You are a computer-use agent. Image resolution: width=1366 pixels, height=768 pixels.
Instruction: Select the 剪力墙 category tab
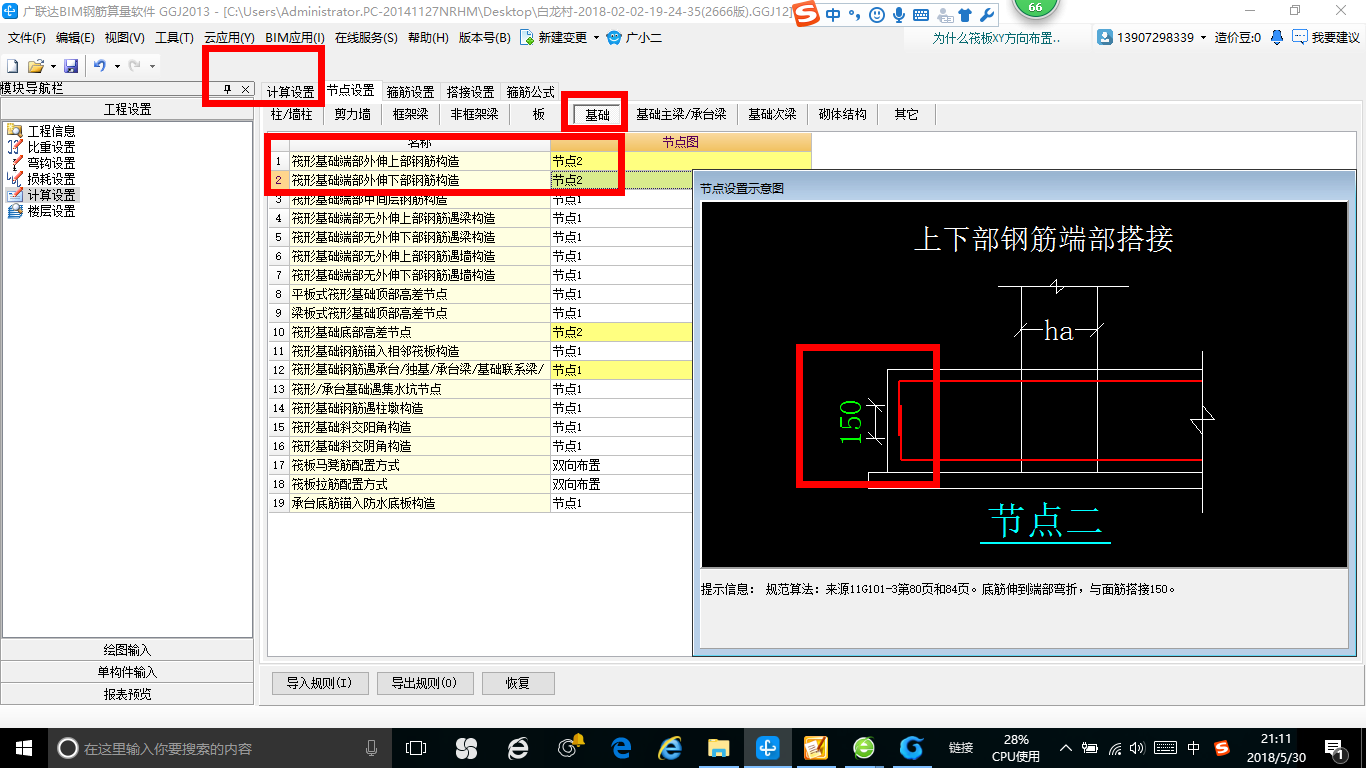[x=352, y=114]
